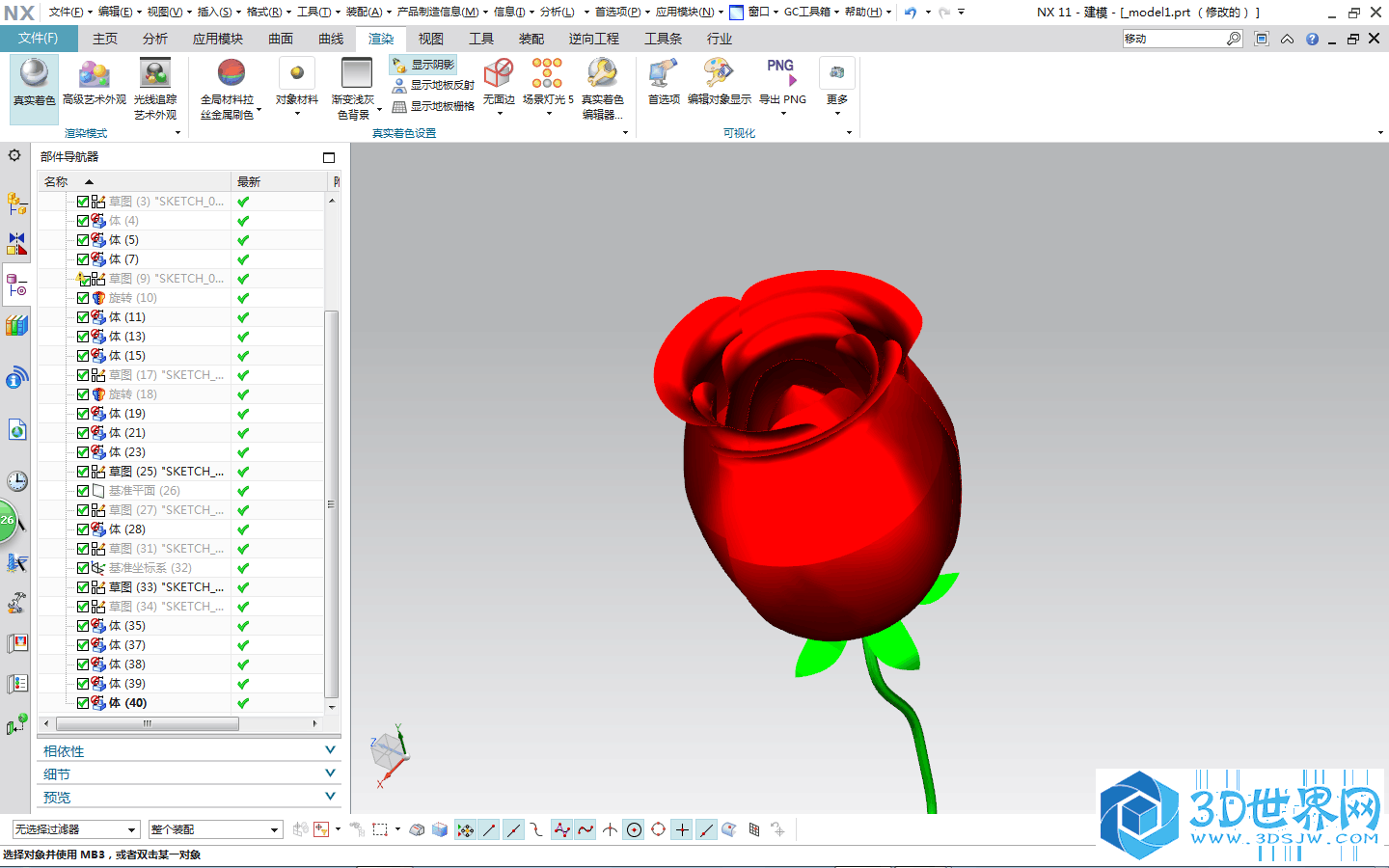
Task: Set 渐变浅灰色背景 background
Action: (x=355, y=89)
